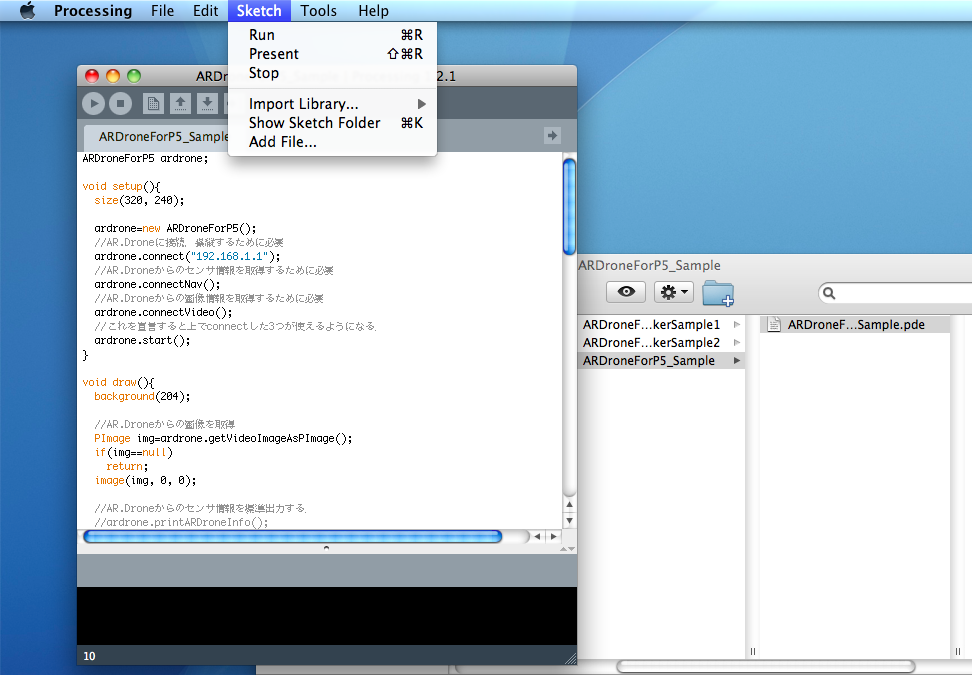Click the image(img, 0, 0); line
Viewport: 972px width, 675px height.
pos(145,480)
